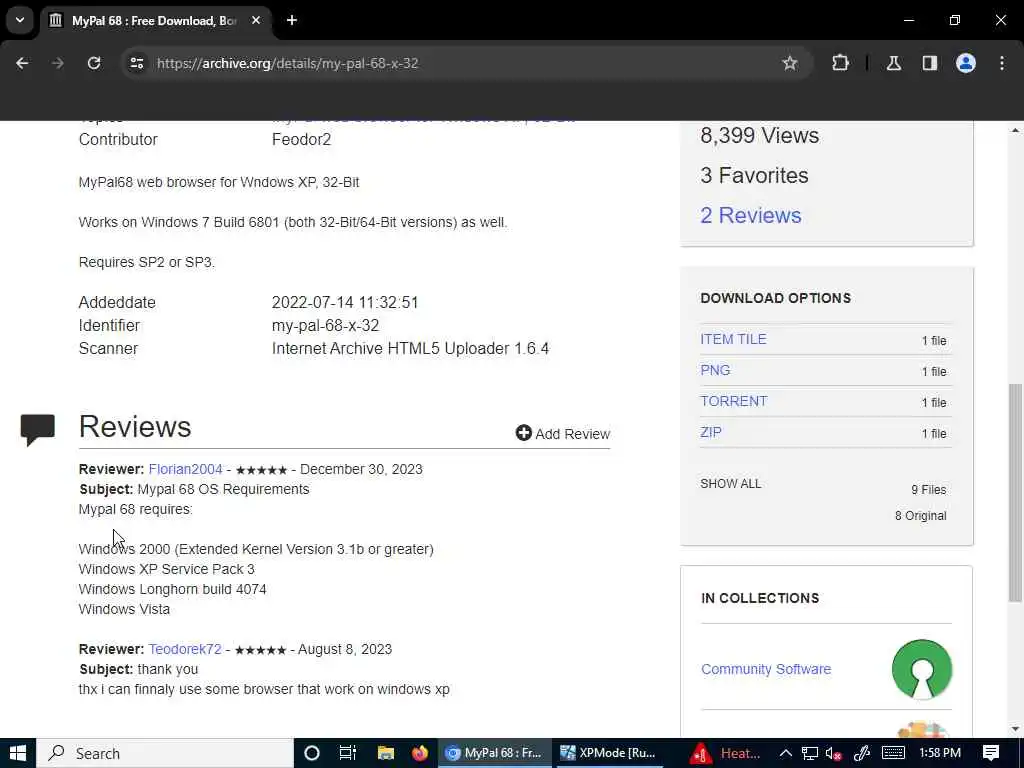1024x768 pixels.
Task: Open the Windows Start menu
Action: [x=18, y=753]
